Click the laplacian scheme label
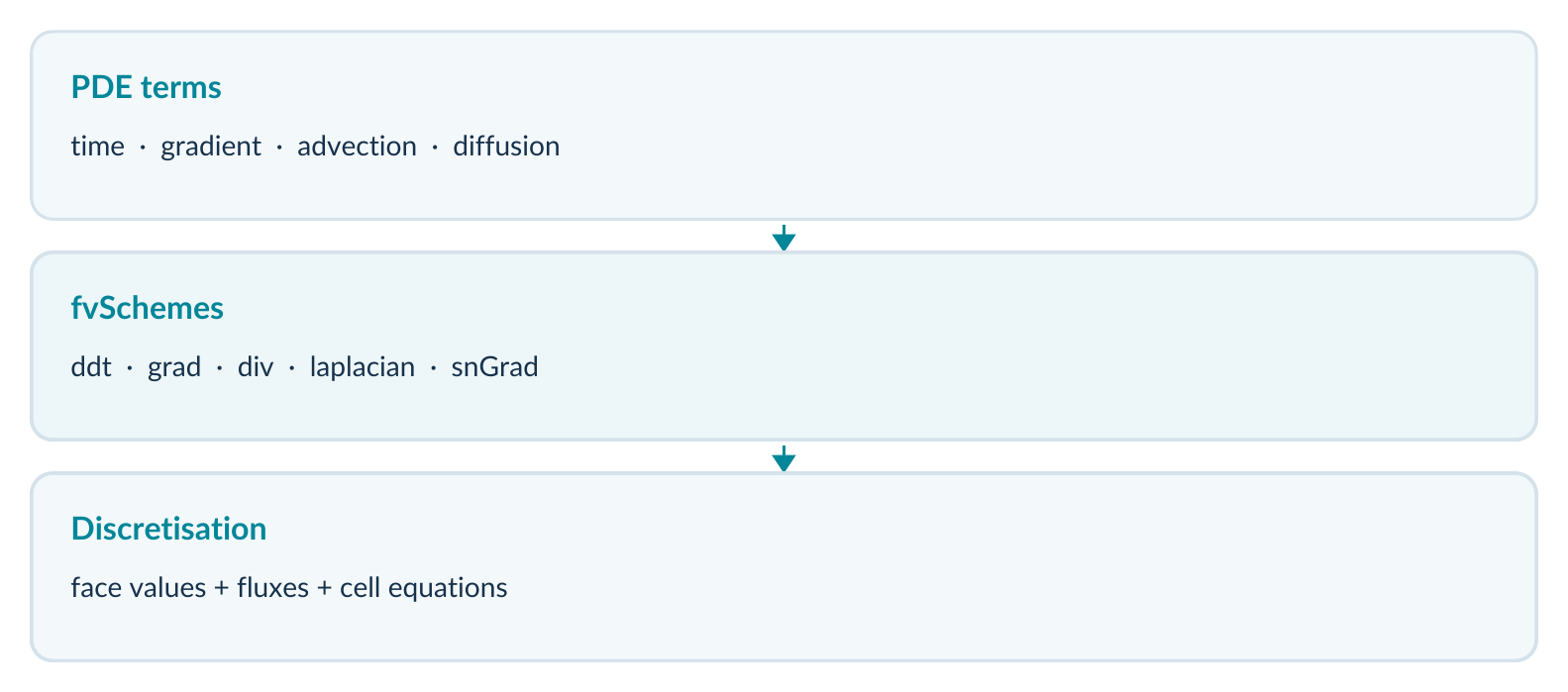This screenshot has width=1568, height=692. tap(363, 367)
